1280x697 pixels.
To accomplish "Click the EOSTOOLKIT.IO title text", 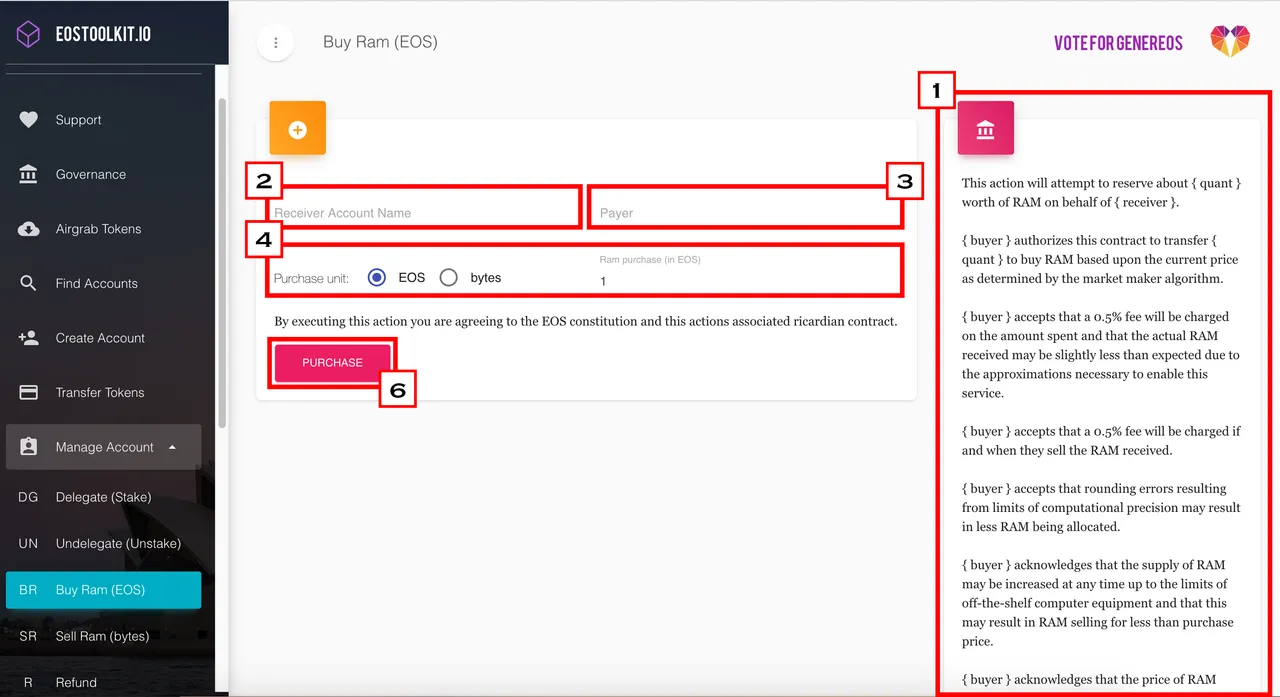I will (x=103, y=34).
